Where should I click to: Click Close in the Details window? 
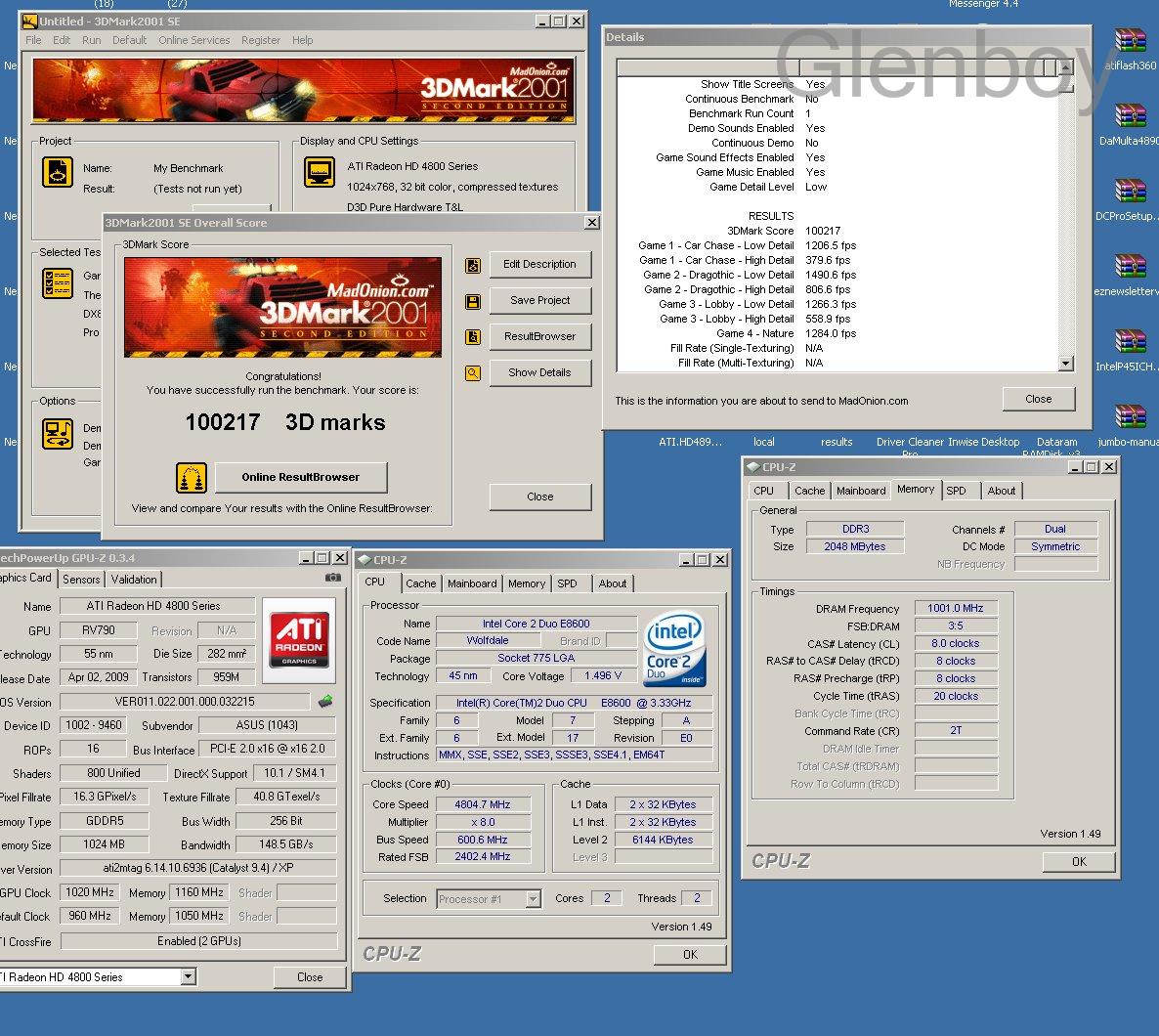(x=1038, y=399)
